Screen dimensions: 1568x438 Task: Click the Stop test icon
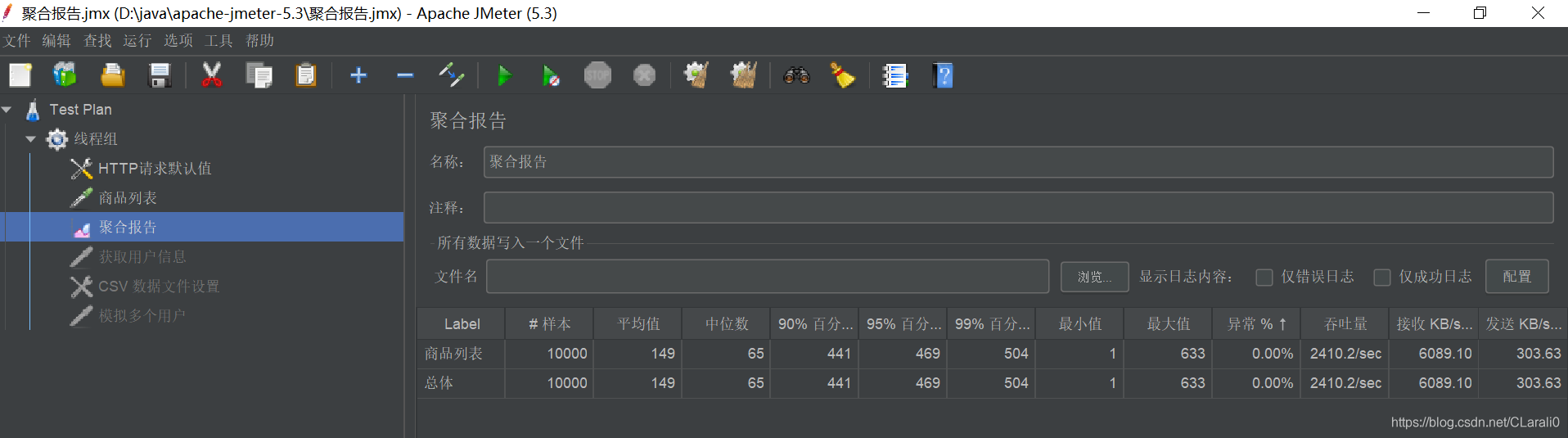point(597,75)
